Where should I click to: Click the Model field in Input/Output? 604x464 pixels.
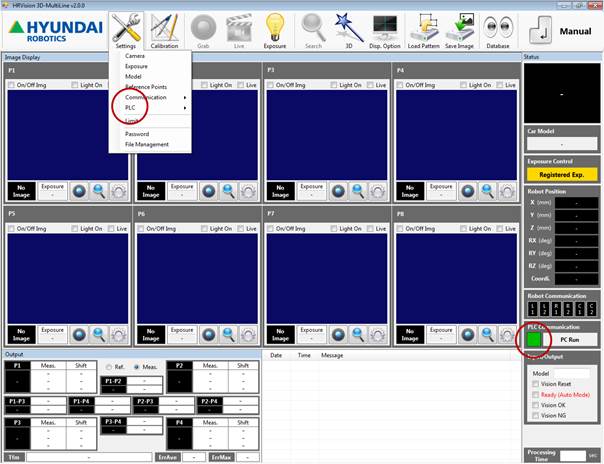coord(572,374)
